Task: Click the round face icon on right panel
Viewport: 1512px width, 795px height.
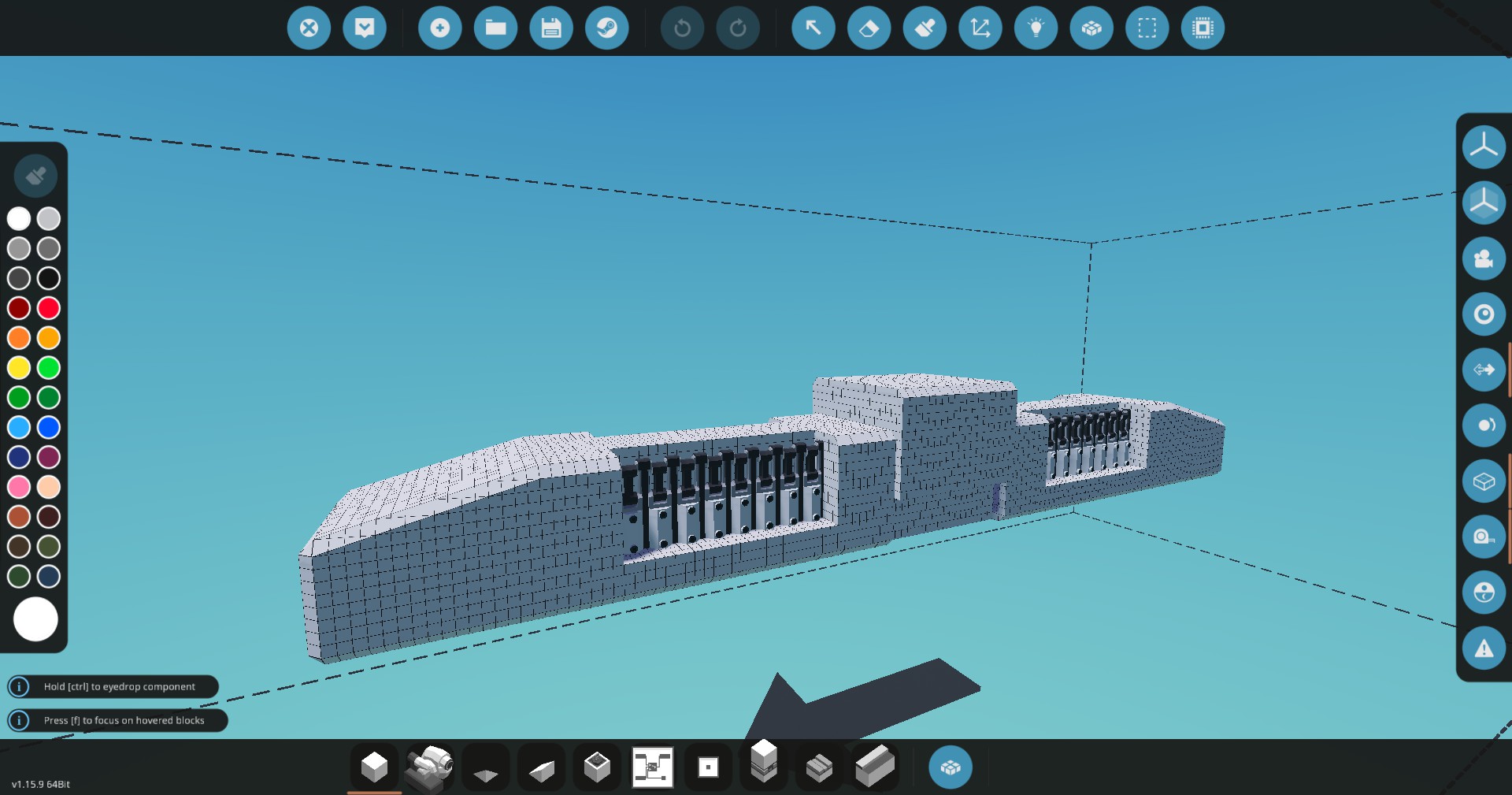Action: tap(1484, 593)
